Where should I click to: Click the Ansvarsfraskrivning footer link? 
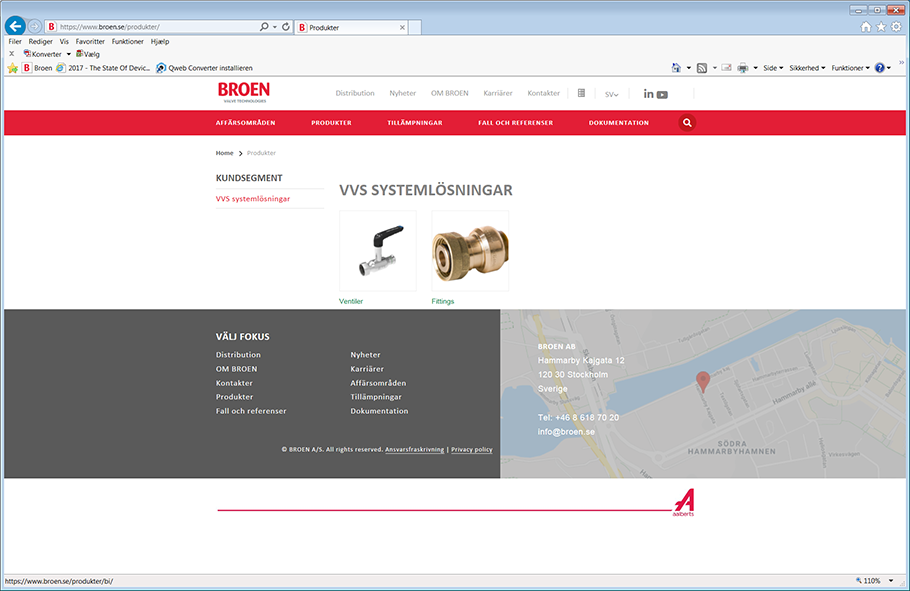(x=414, y=449)
